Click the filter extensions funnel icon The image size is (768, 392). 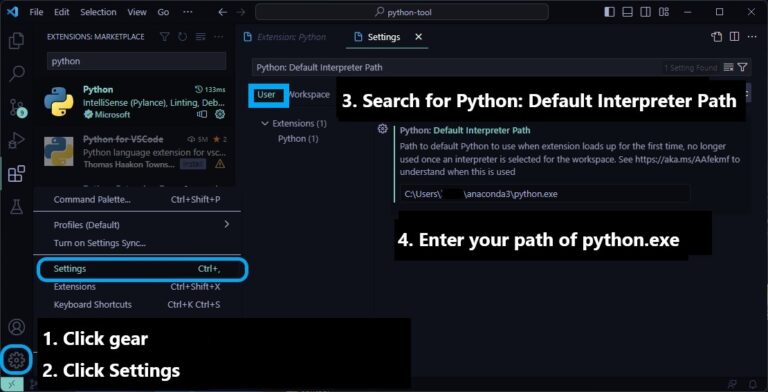coord(165,37)
